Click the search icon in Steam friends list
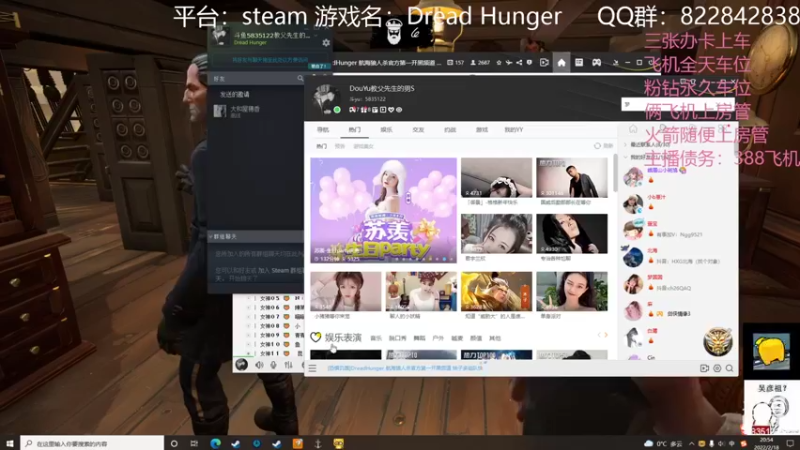 click(x=300, y=79)
